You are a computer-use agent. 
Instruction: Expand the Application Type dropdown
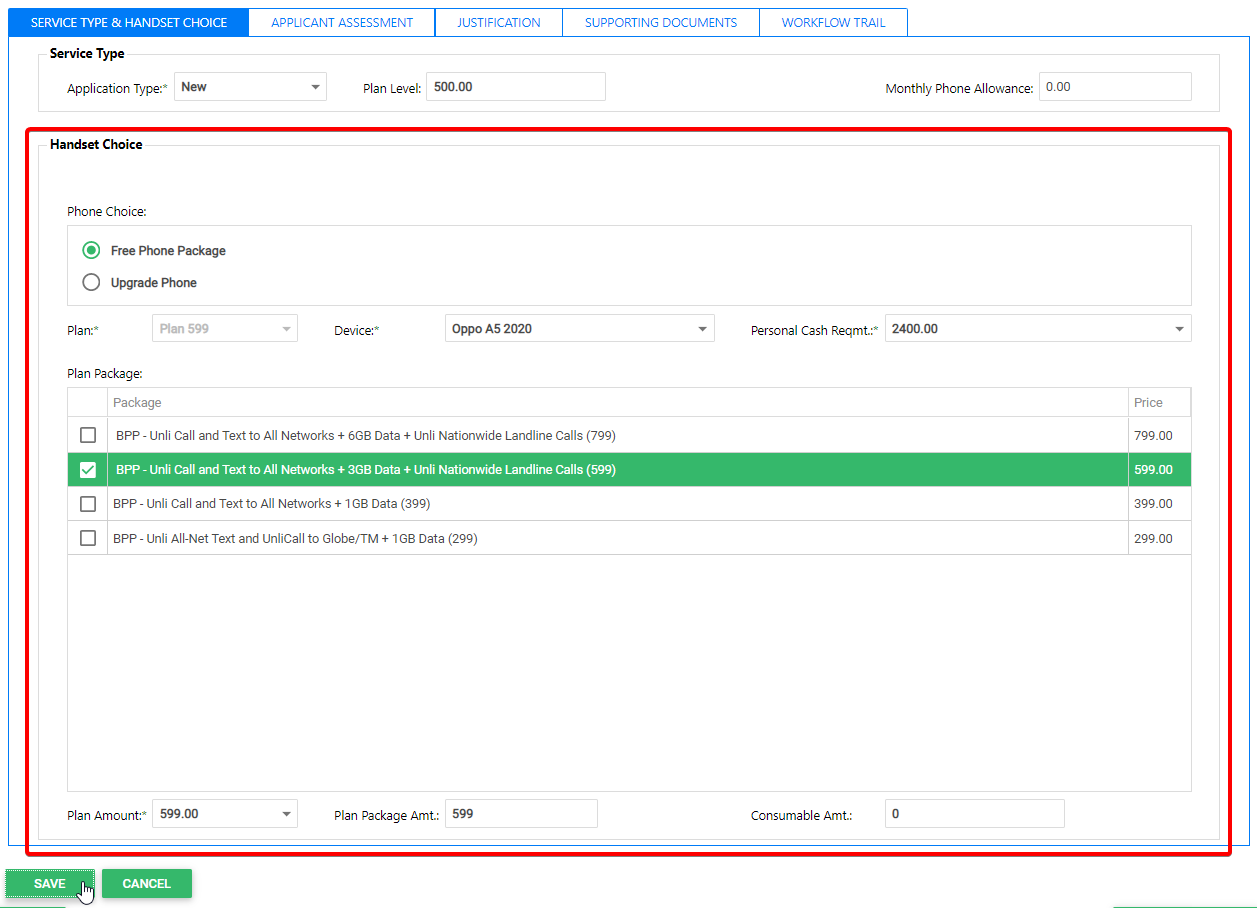pyautogui.click(x=250, y=87)
